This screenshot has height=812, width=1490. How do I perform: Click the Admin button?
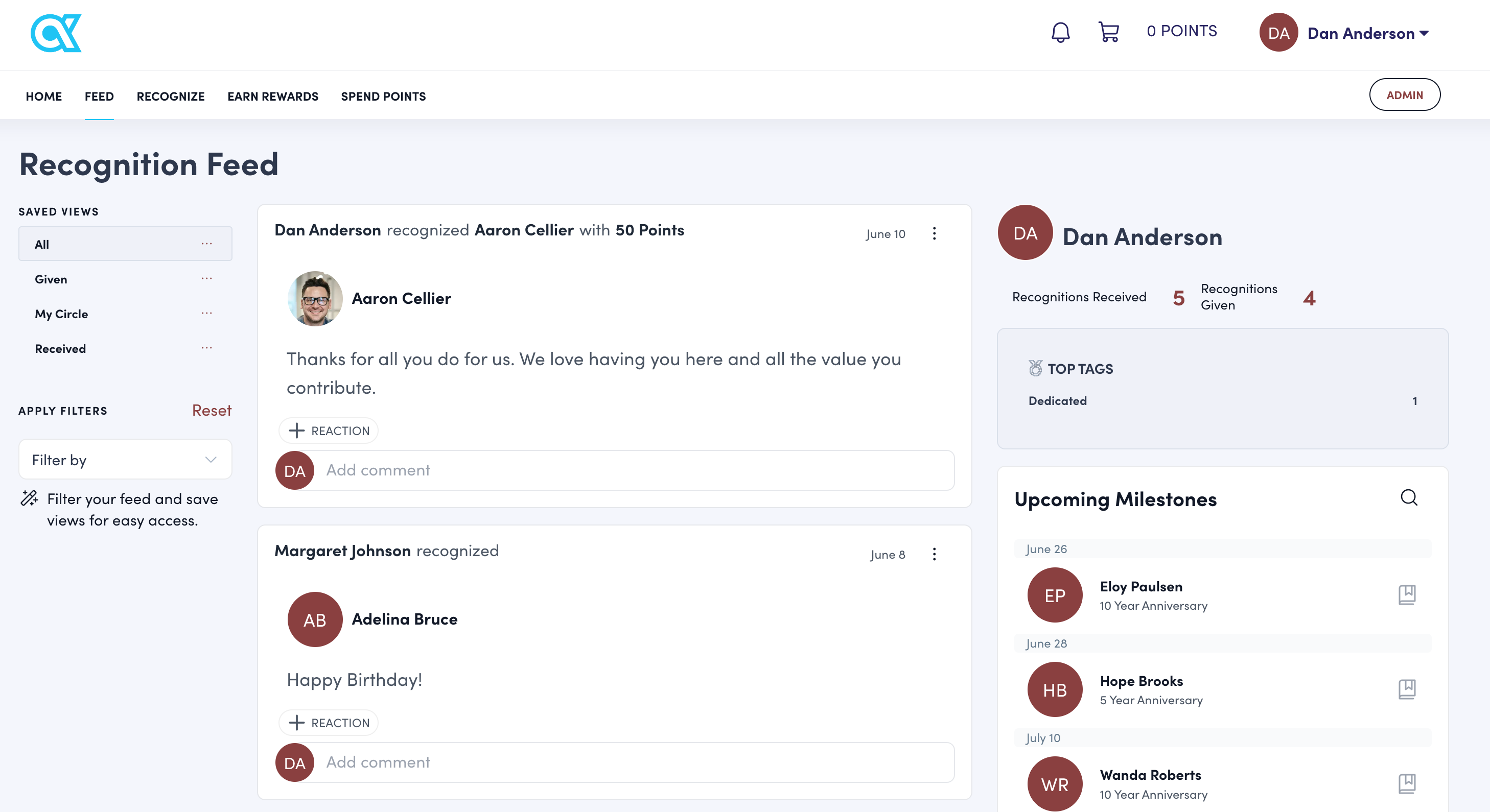(1404, 95)
